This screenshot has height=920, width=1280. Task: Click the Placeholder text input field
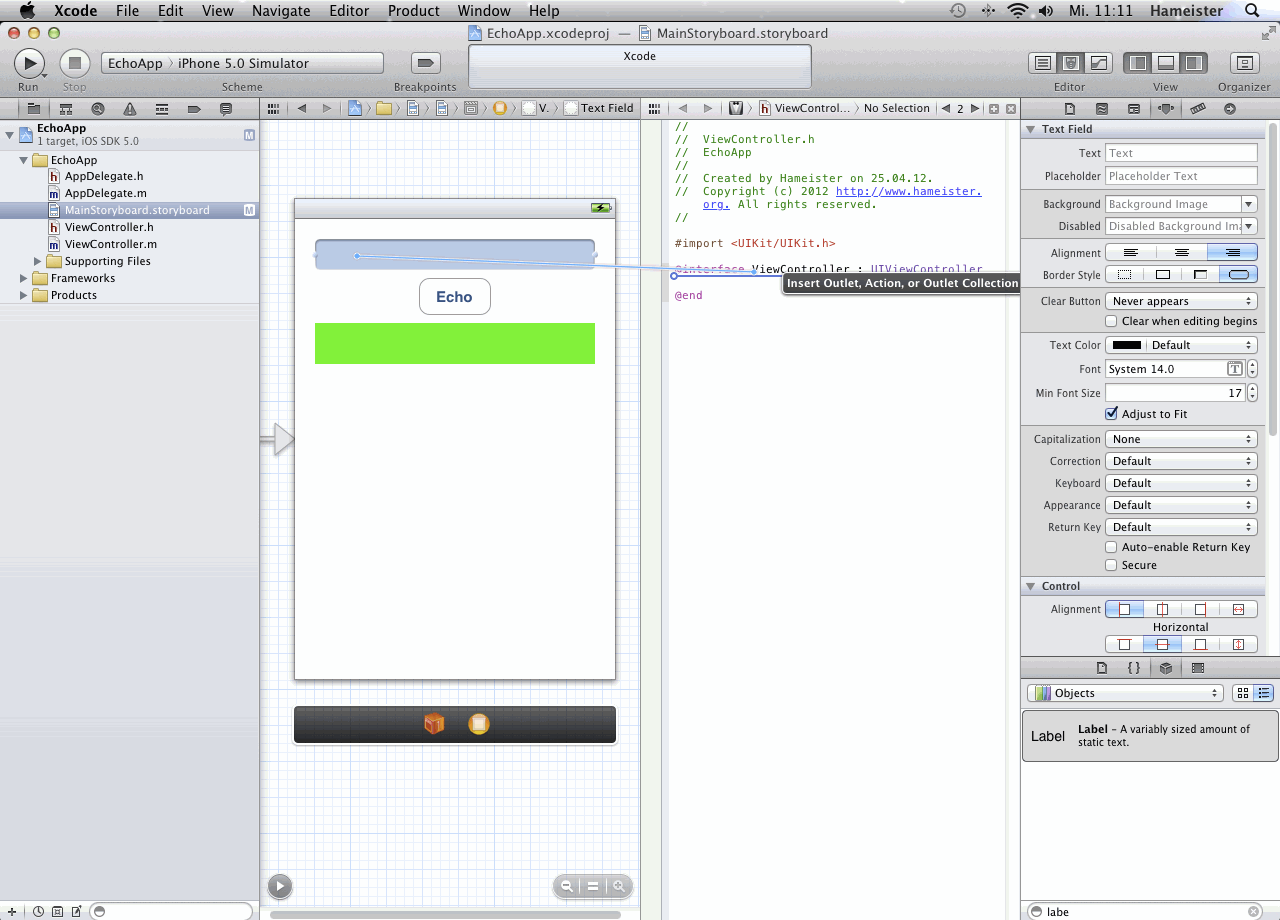(x=1180, y=176)
